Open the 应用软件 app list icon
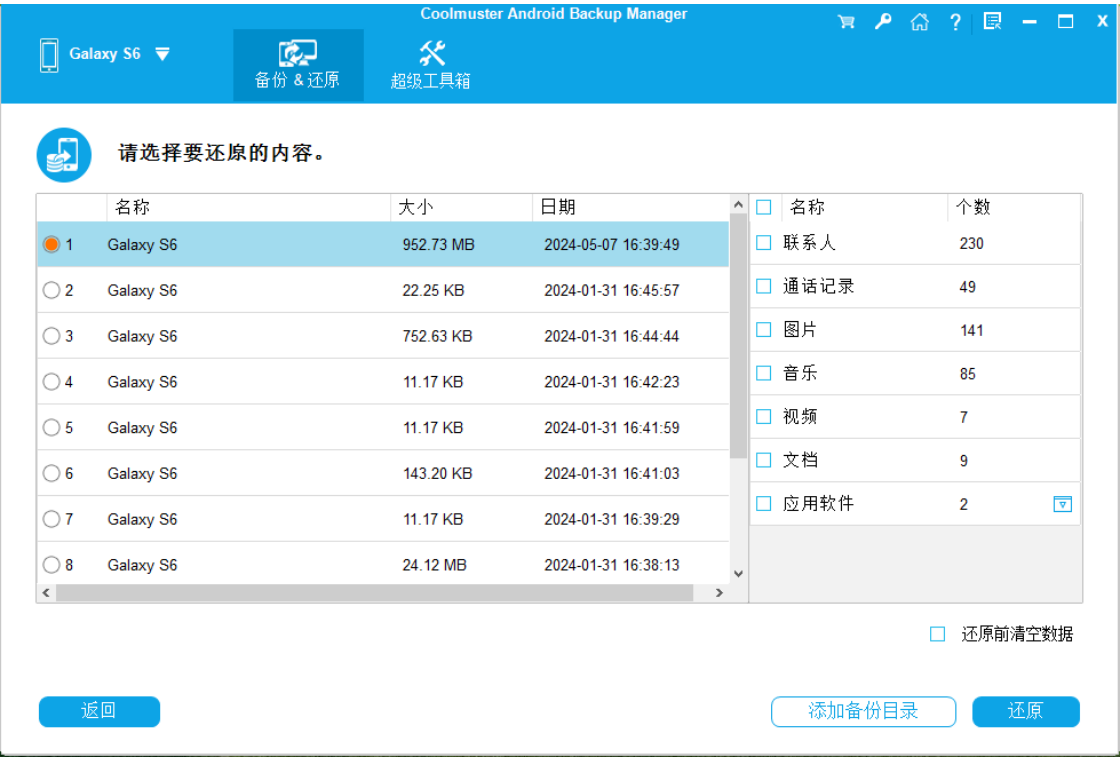The height and width of the screenshot is (760, 1120). pyautogui.click(x=1062, y=504)
